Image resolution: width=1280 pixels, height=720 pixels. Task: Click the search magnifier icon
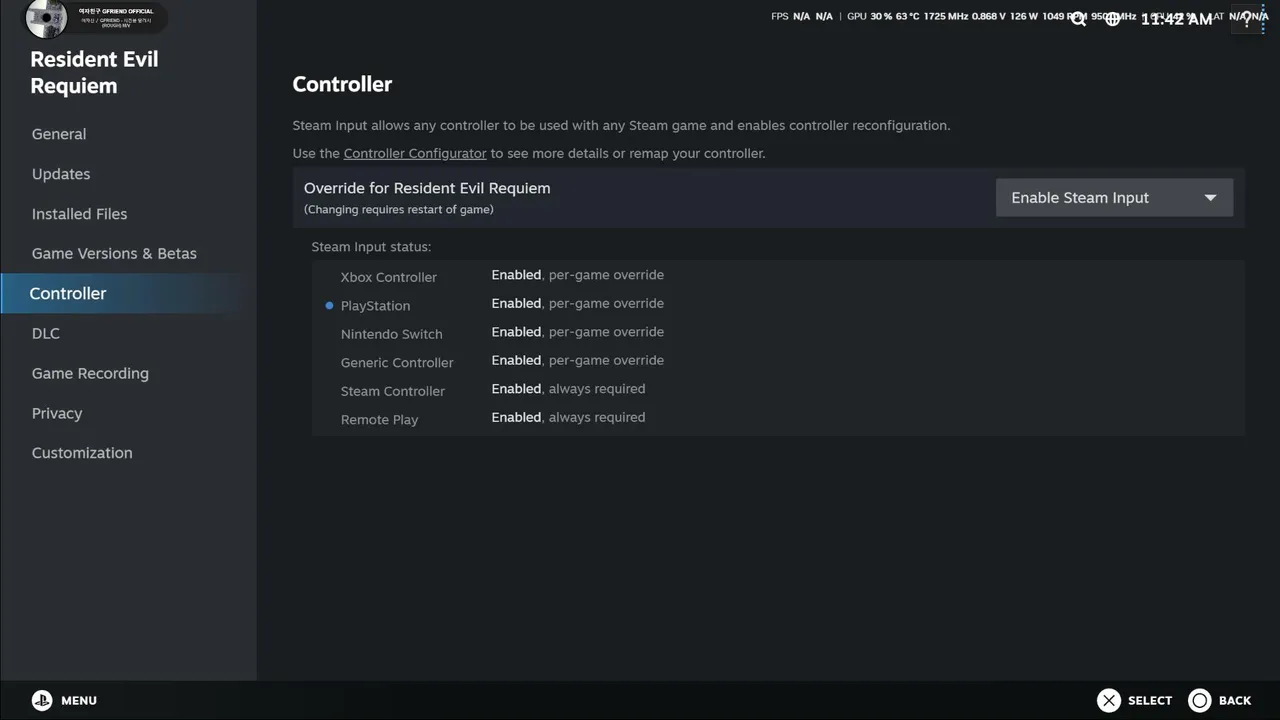[1078, 19]
